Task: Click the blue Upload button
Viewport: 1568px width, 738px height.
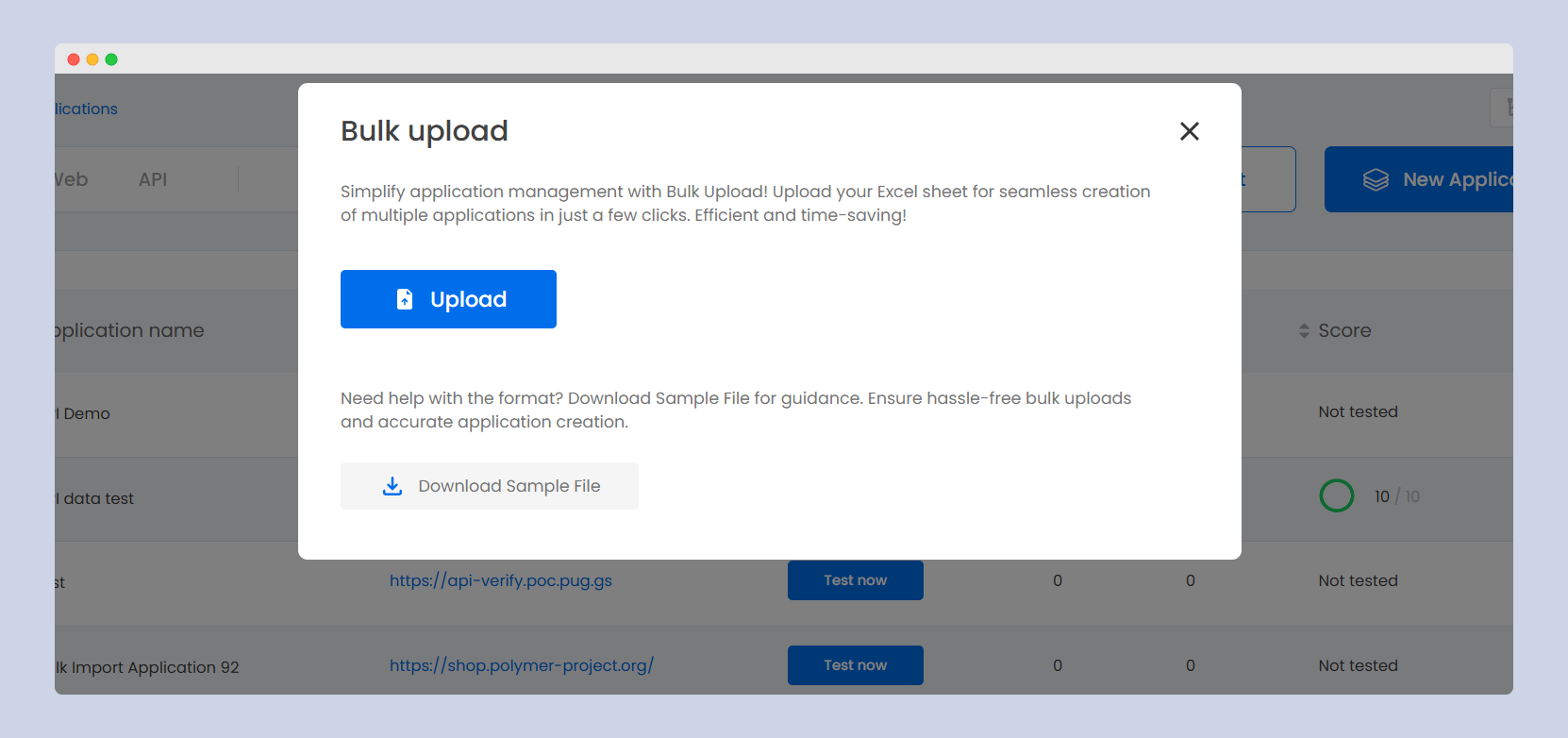Action: 448,299
